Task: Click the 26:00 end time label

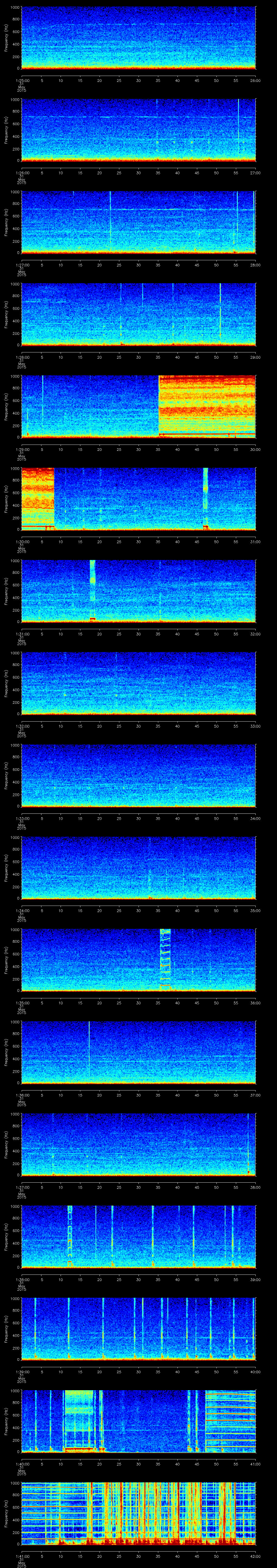Action: tap(255, 80)
